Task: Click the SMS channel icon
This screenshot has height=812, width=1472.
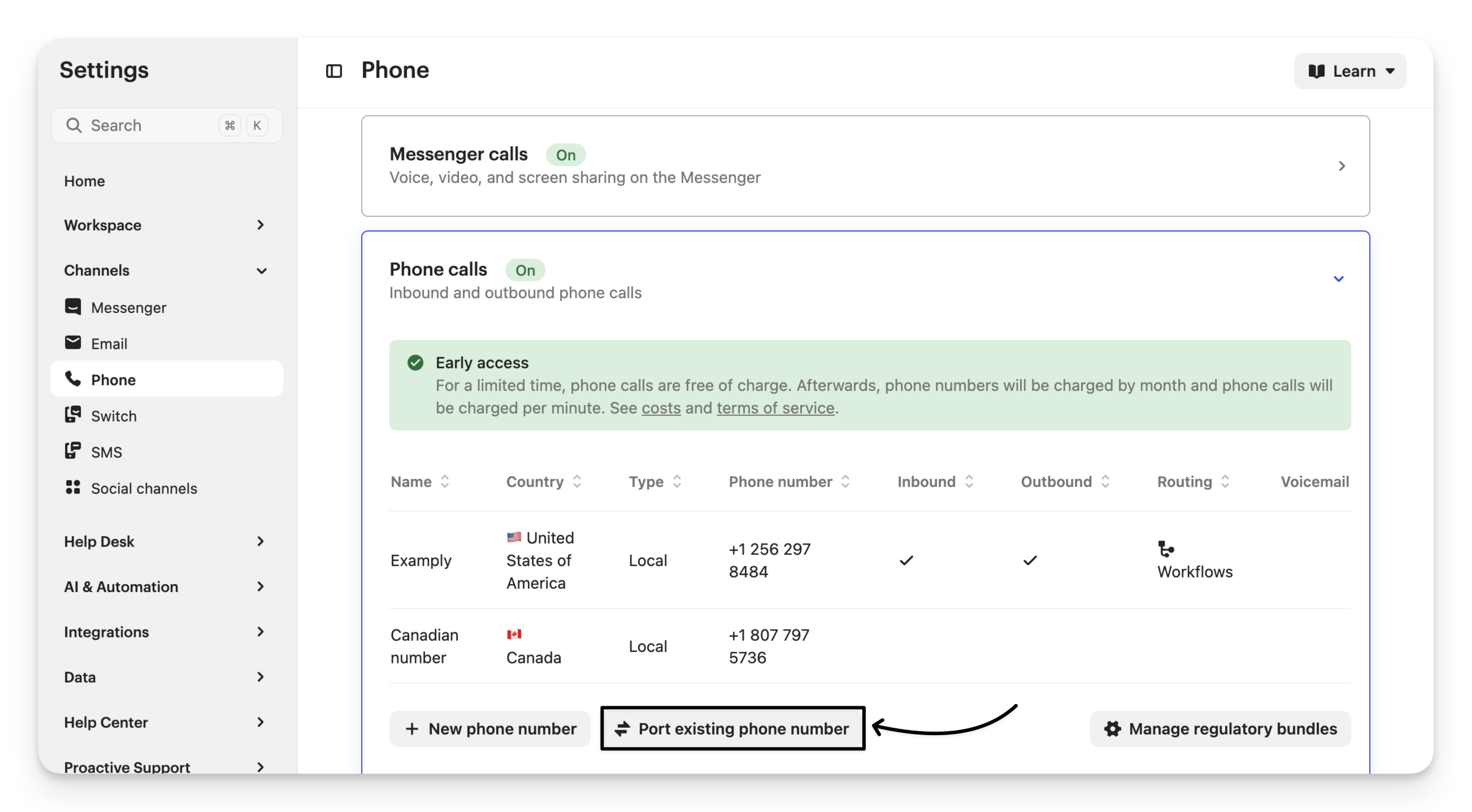Action: [72, 451]
